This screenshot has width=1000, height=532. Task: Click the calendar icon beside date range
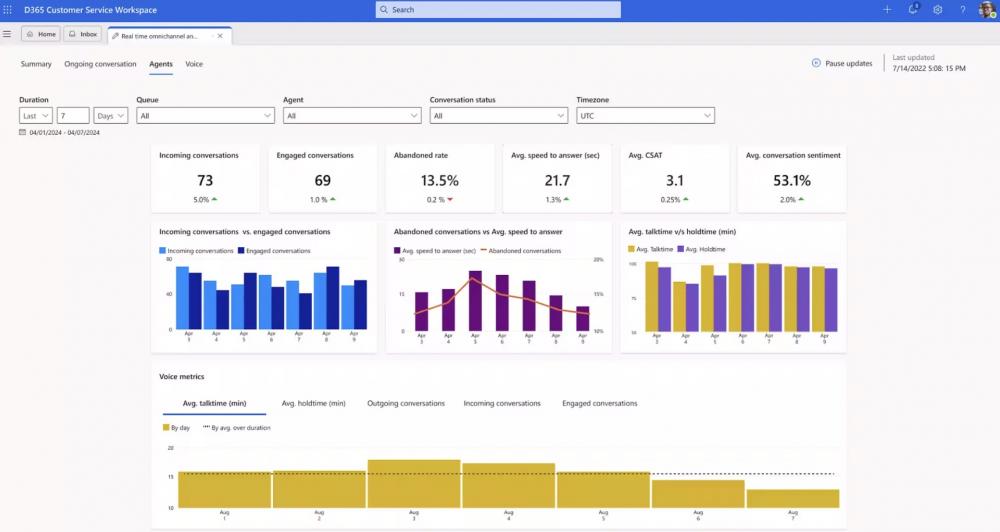coord(23,132)
